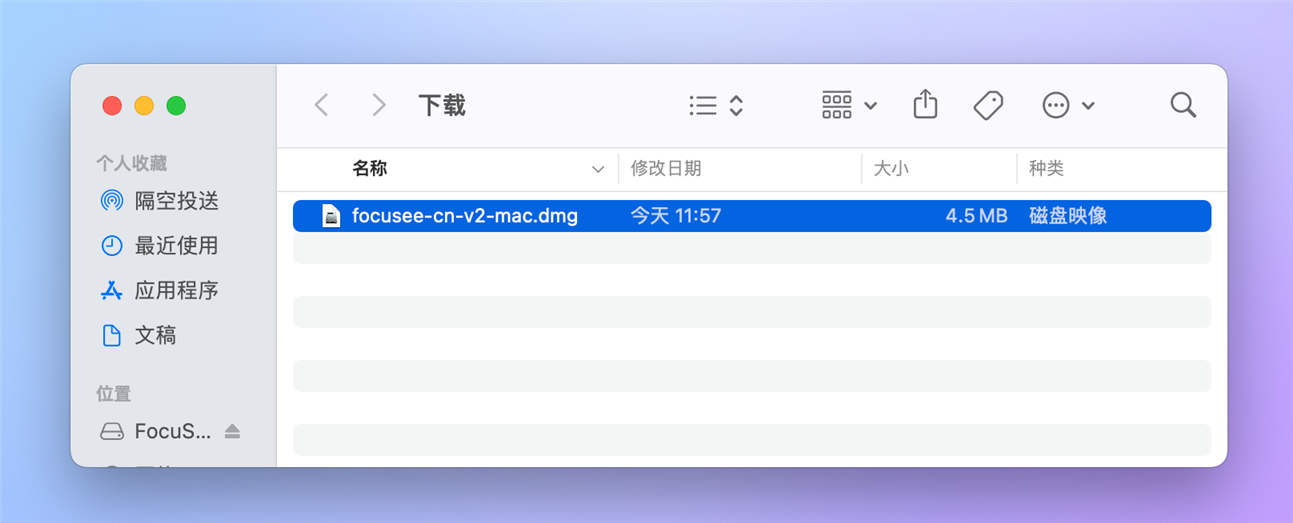Open 文稿 in the sidebar
1293x523 pixels.
[x=140, y=335]
